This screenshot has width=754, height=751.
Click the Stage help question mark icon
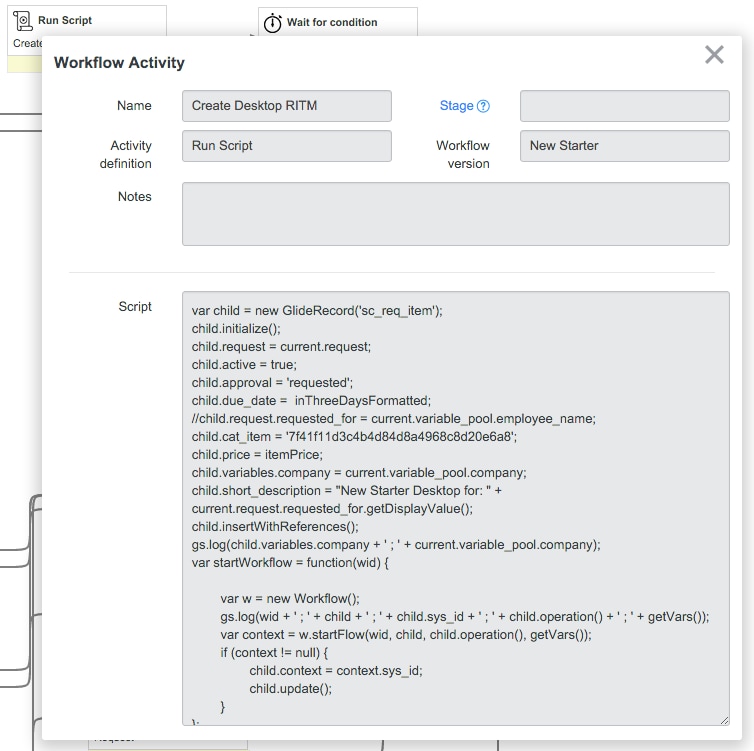(x=483, y=106)
